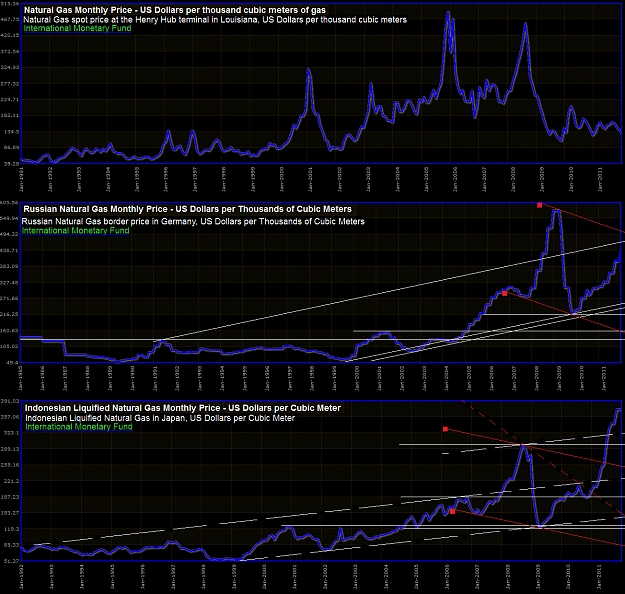Click the 221.2 y-axis value
Image resolution: width=625 pixels, height=594 pixels.
12,481
